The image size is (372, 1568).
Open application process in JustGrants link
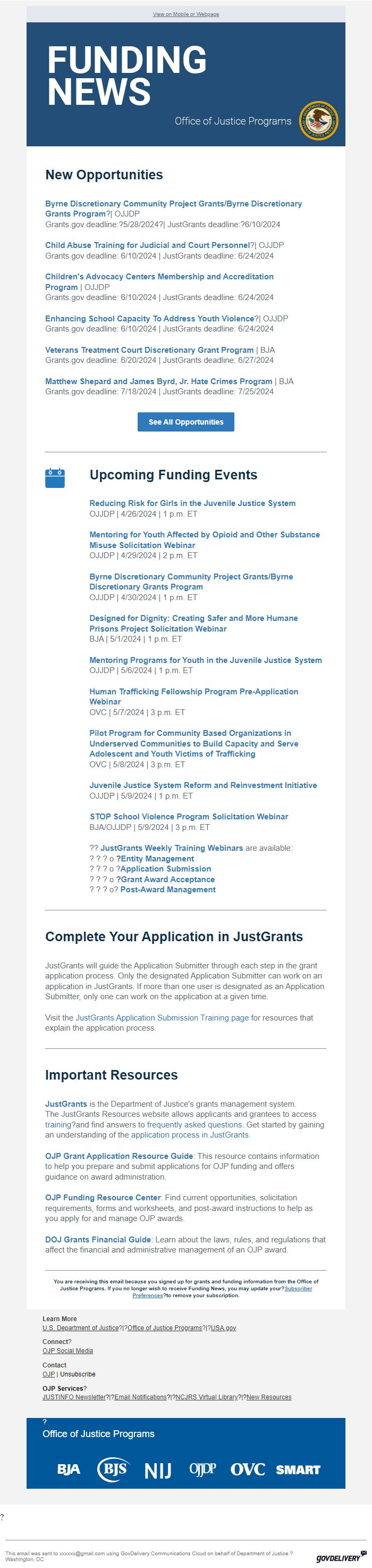[x=190, y=1135]
